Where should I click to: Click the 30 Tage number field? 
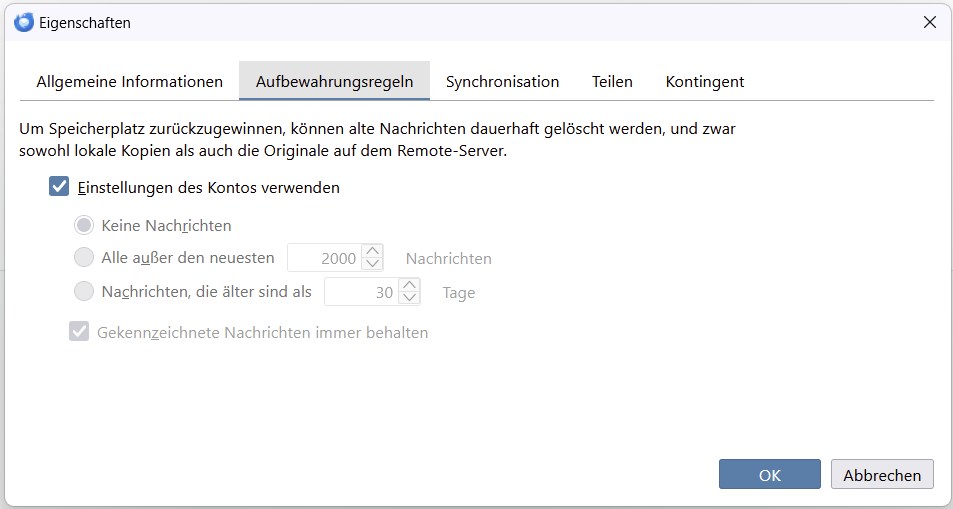coord(362,291)
